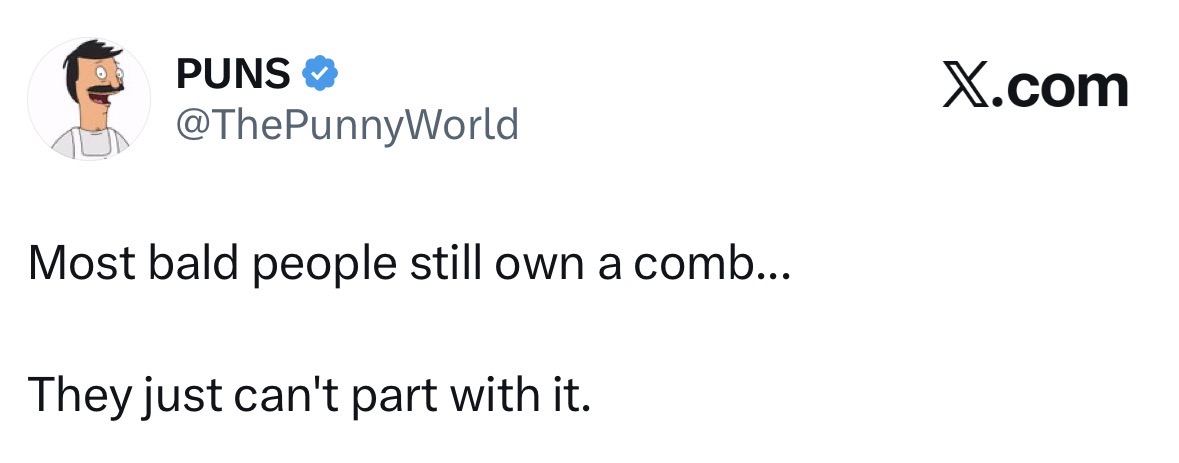This screenshot has width=1179, height=463.
Task: Select the word "can't" in the punchline
Action: [272, 397]
